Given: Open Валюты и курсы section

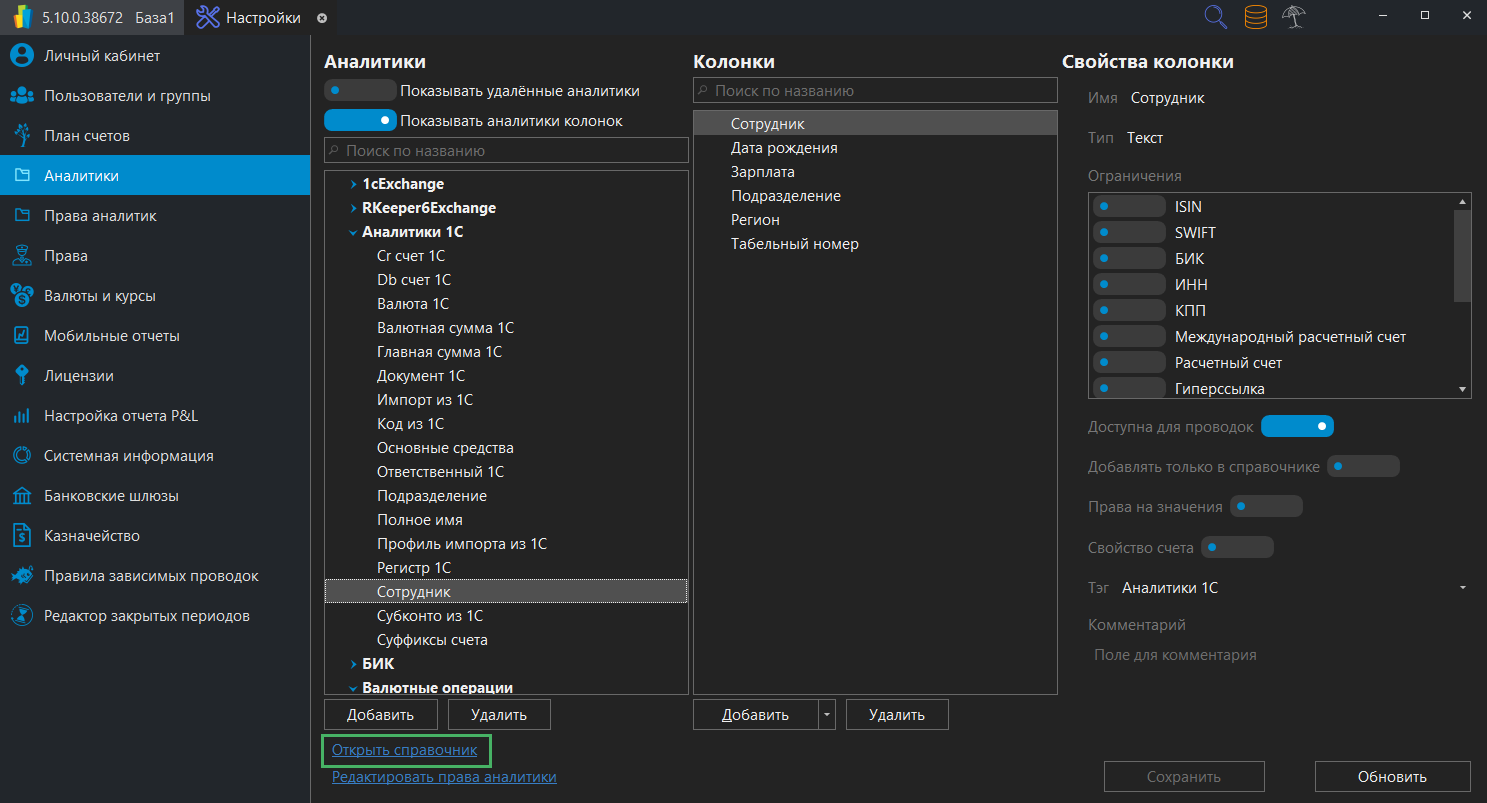Looking at the screenshot, I should (99, 296).
